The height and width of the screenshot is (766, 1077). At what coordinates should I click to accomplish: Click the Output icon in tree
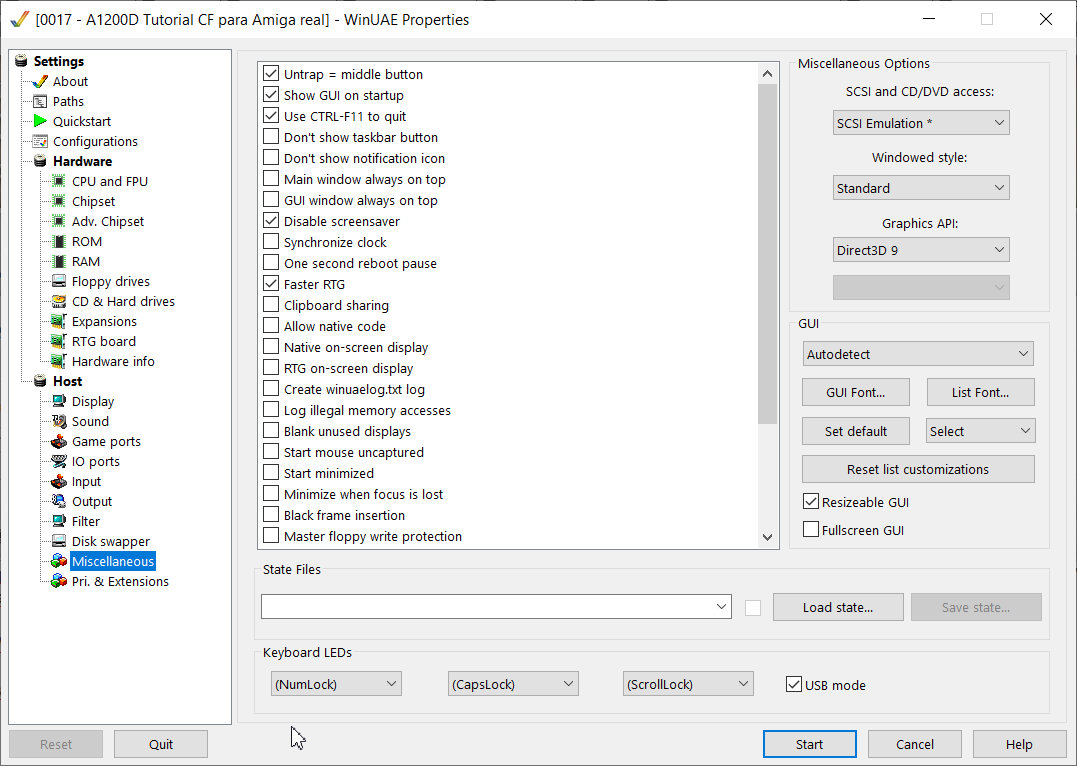coord(59,502)
